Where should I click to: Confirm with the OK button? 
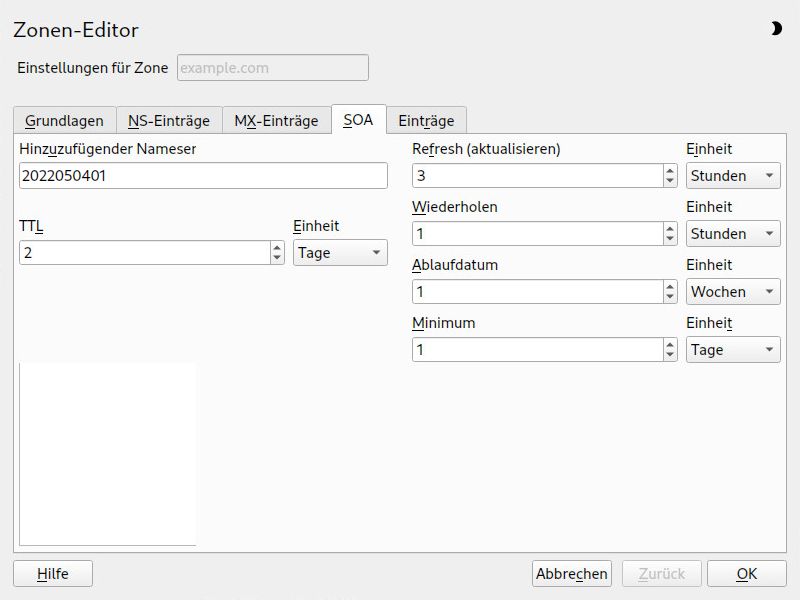click(746, 574)
